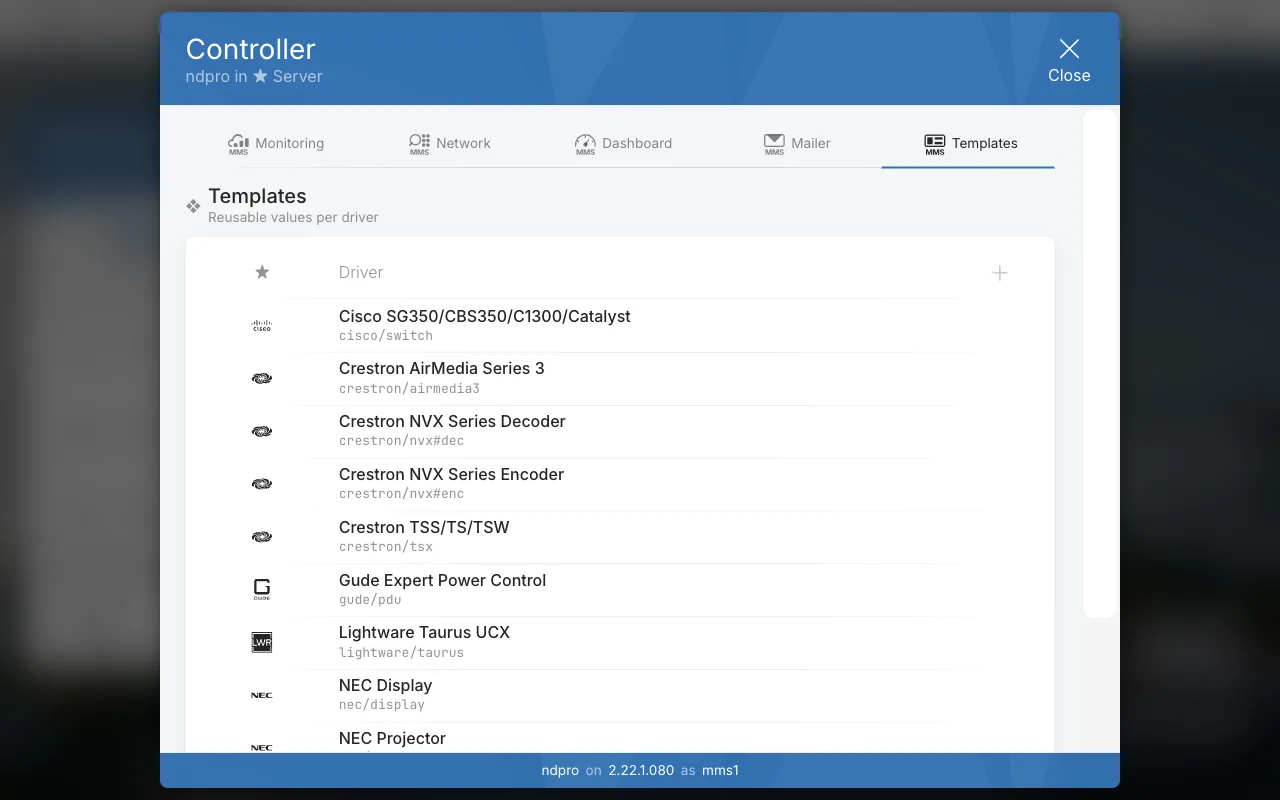Screen dimensions: 1280x800
Task: Click the cisco/switch identifier text
Action: 386,336
